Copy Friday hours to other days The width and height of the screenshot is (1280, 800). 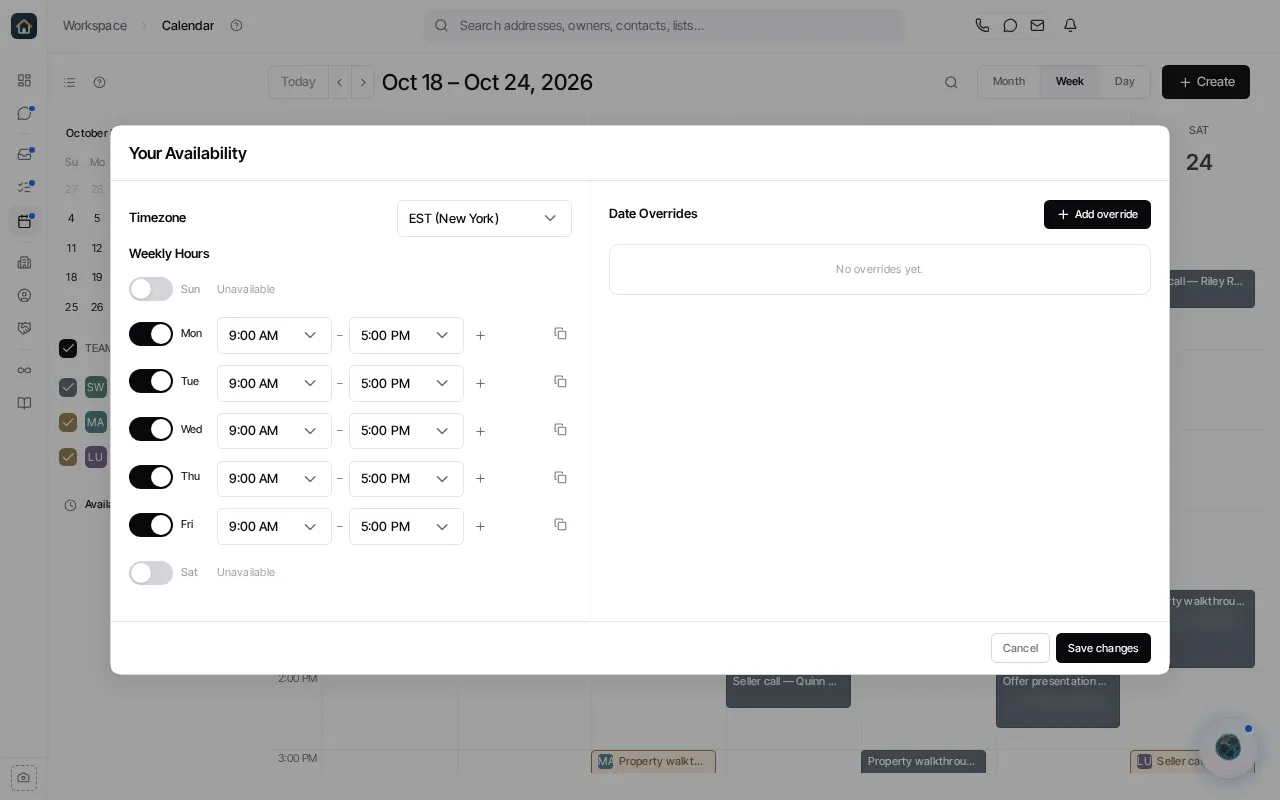point(560,524)
